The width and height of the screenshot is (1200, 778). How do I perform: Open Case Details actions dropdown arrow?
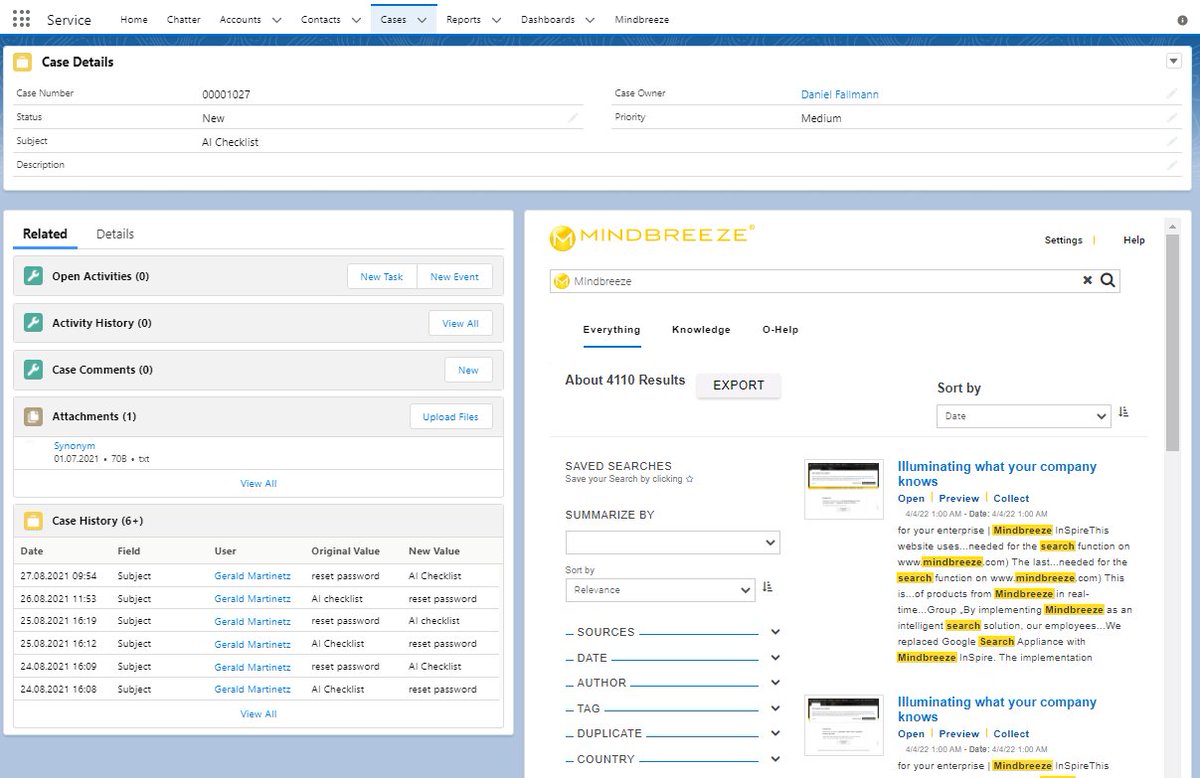point(1174,61)
